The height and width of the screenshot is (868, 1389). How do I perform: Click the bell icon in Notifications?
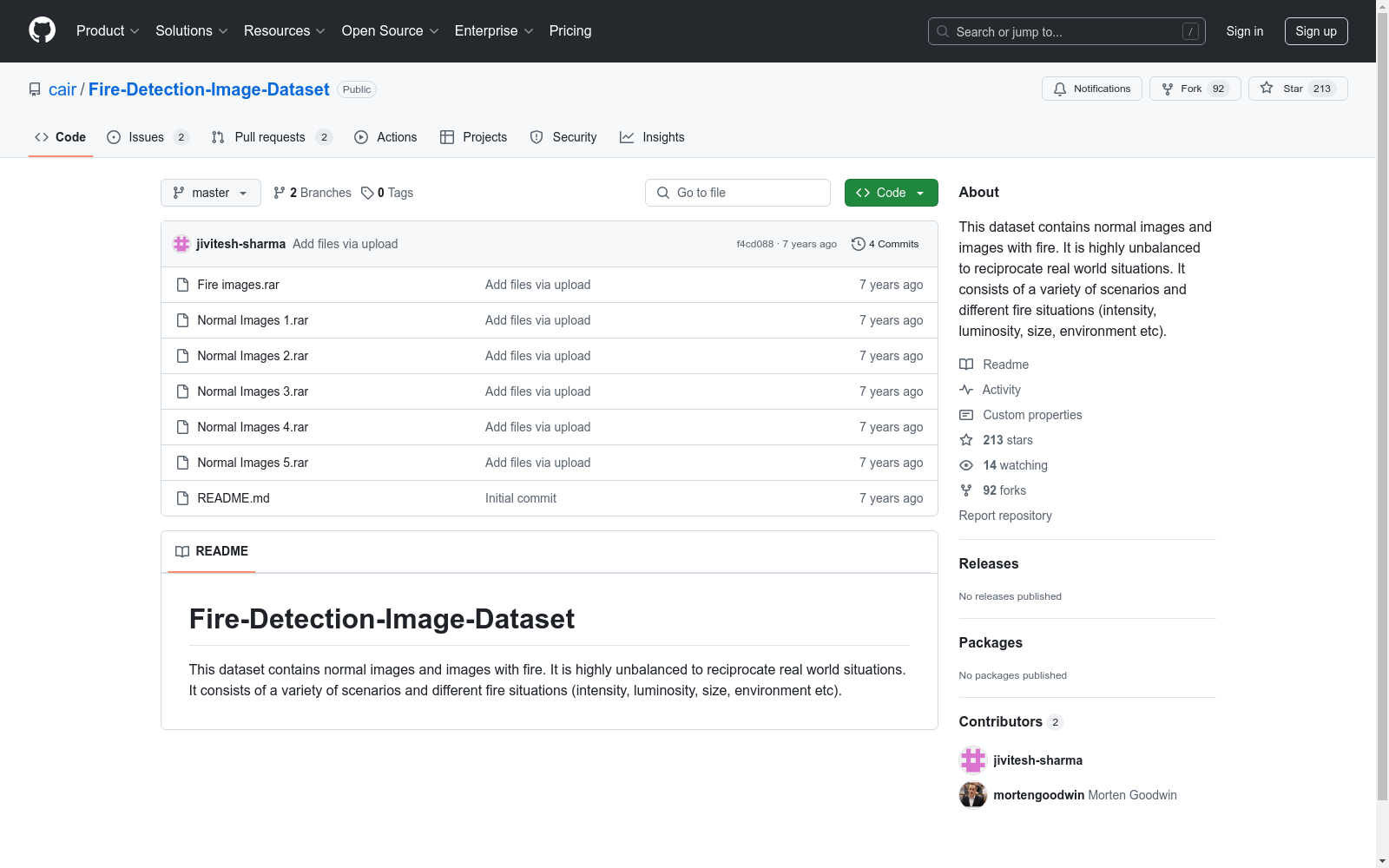(1060, 89)
